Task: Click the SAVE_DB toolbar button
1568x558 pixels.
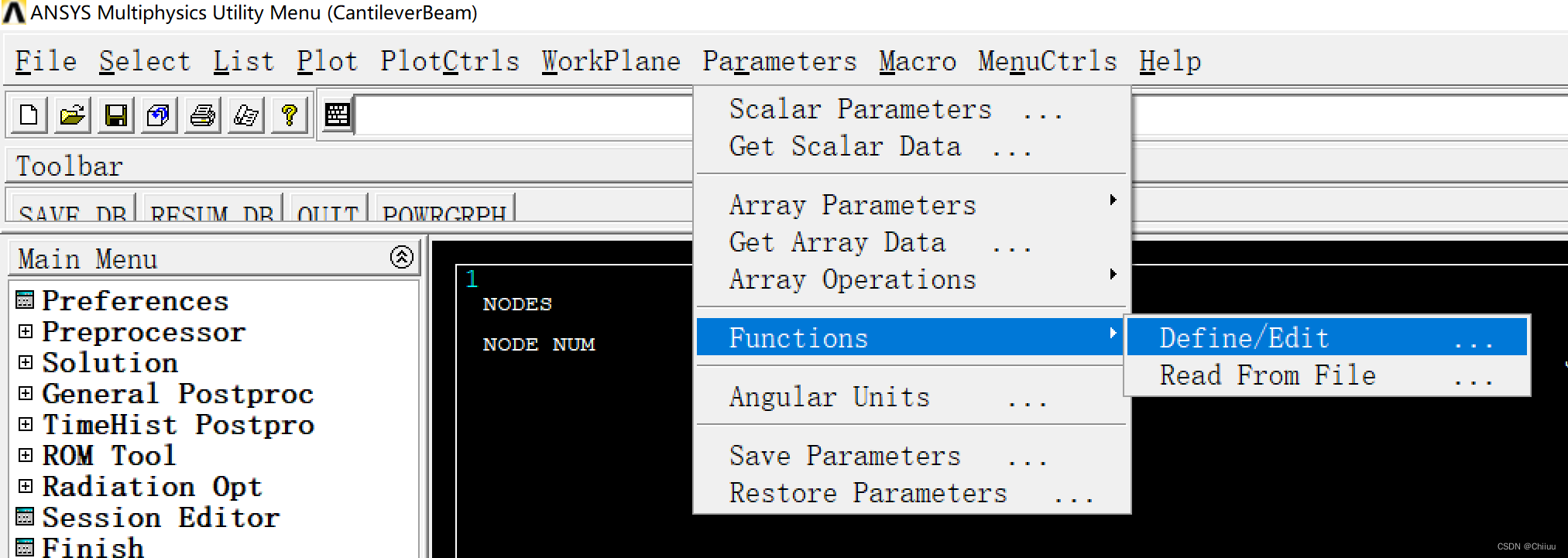Action: coord(73,209)
